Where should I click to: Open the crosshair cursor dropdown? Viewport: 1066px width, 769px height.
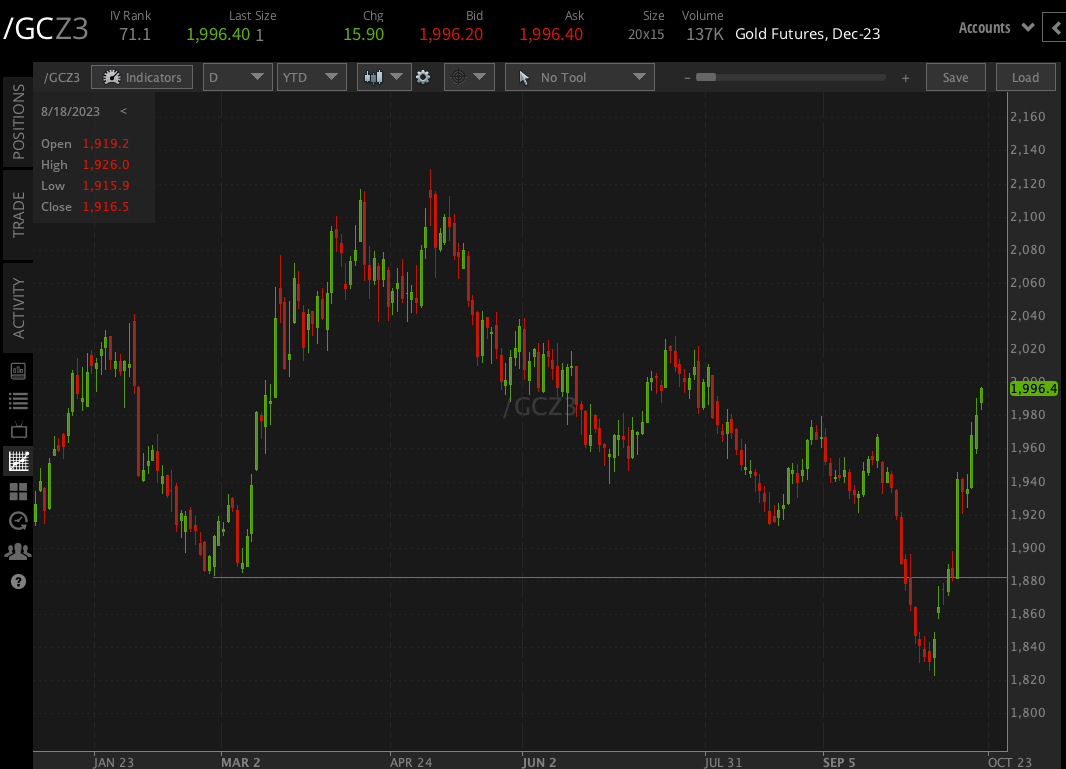[x=468, y=78]
